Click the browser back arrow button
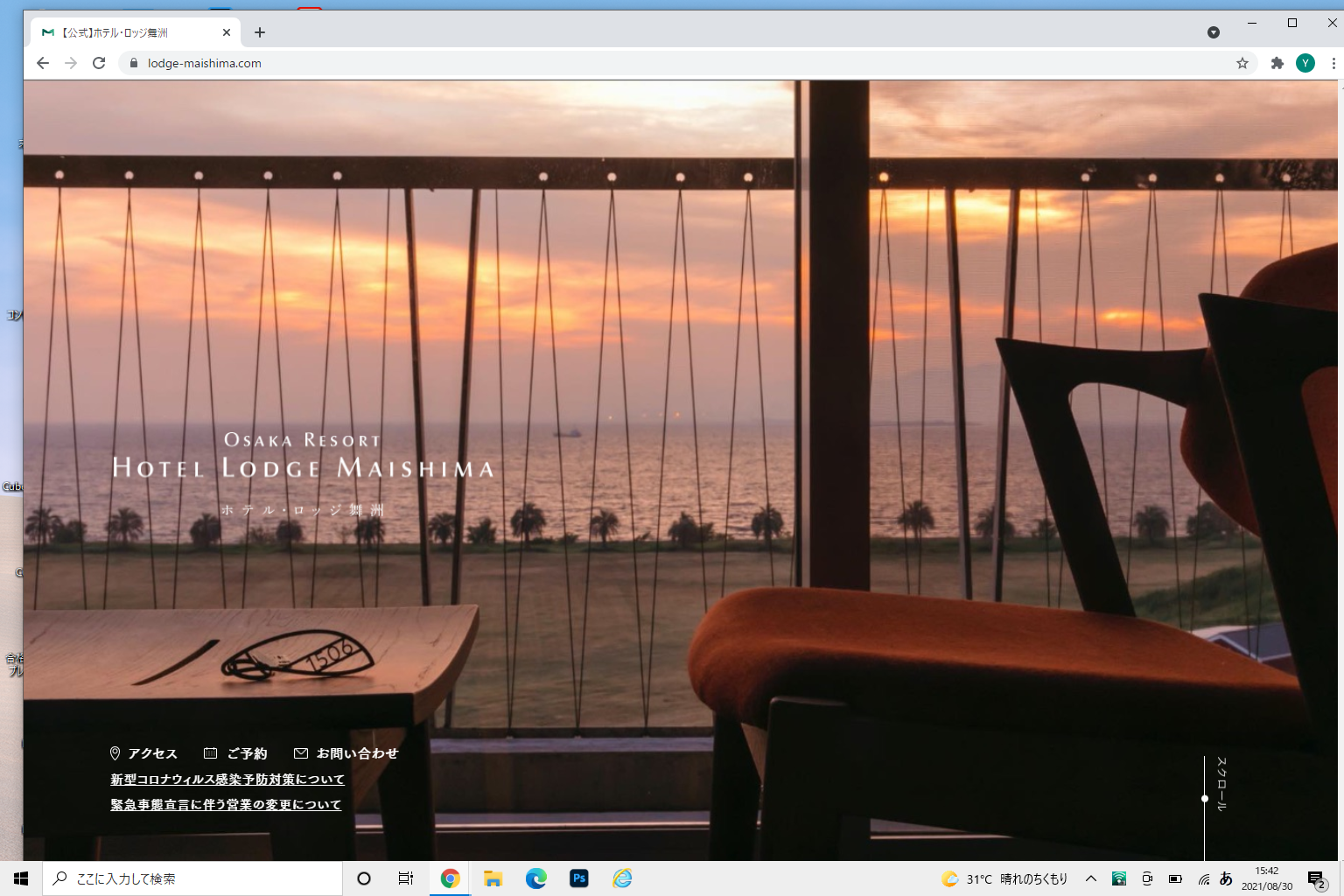This screenshot has width=1344, height=896. (43, 63)
